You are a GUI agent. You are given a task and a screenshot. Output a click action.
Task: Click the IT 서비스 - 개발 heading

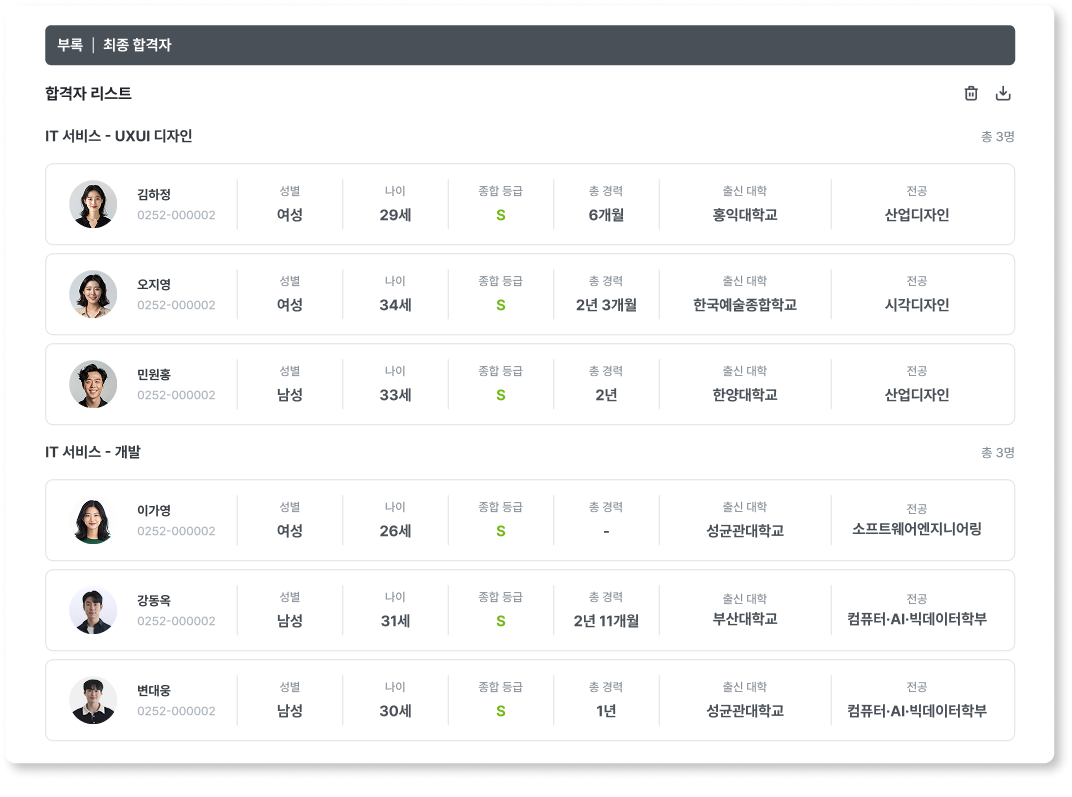click(93, 452)
